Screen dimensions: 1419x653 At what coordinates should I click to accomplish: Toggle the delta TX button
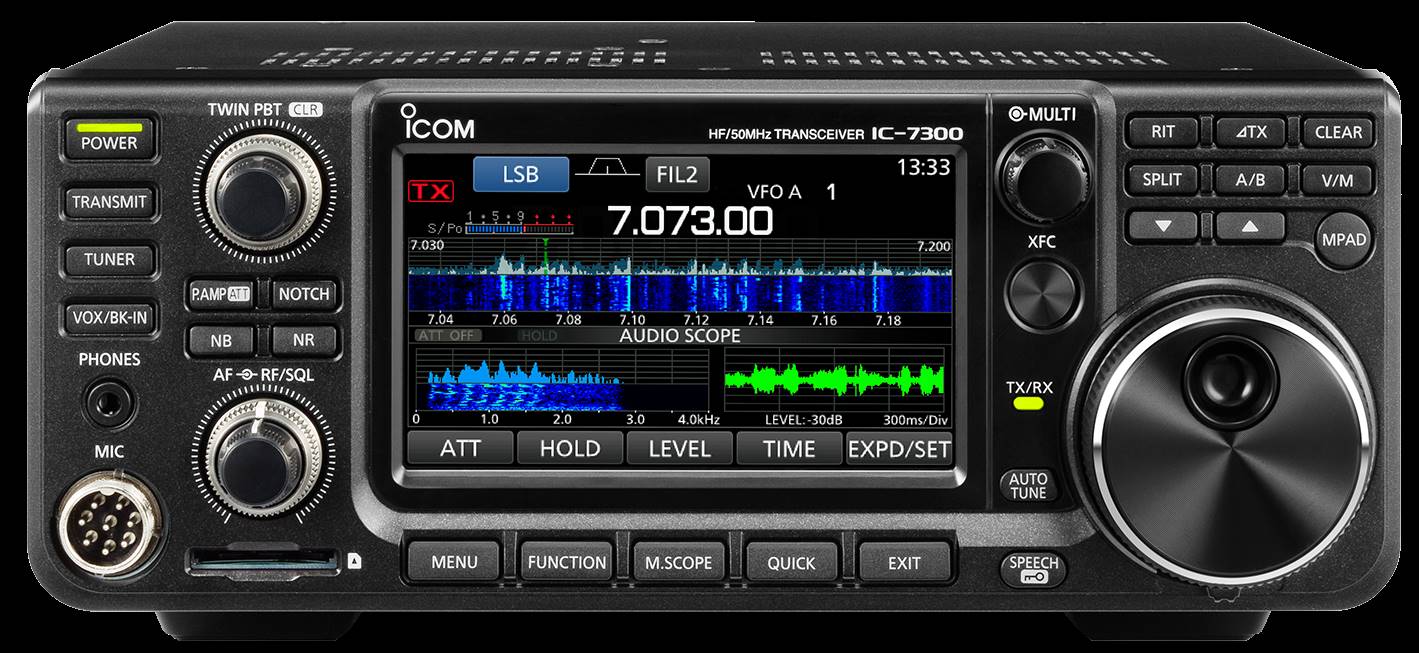coord(1250,132)
